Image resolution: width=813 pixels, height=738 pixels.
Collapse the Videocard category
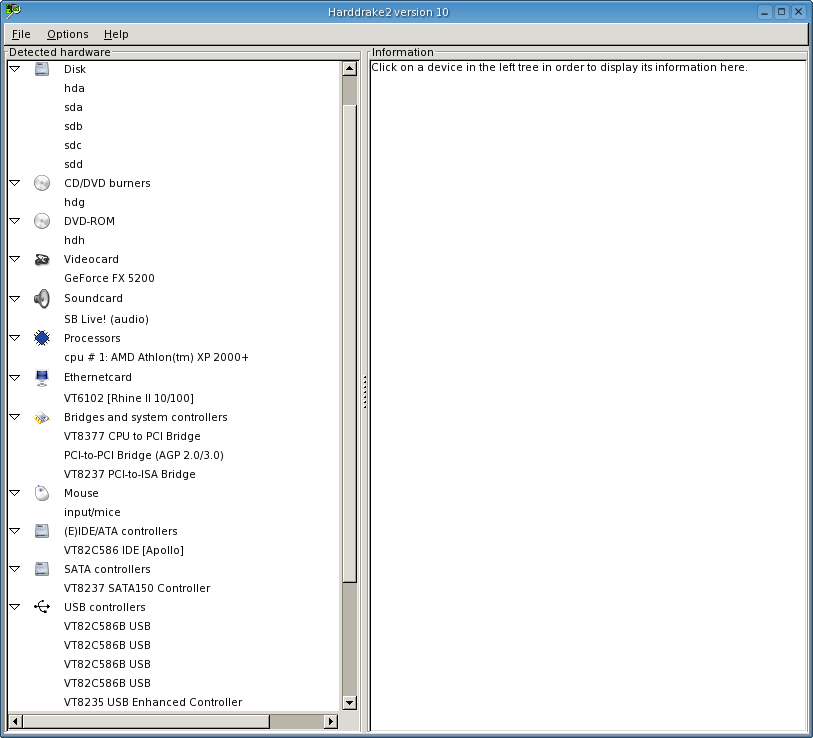point(15,259)
